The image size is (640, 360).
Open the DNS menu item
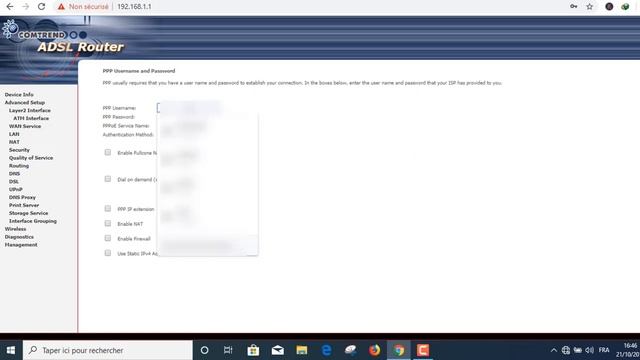coord(14,173)
